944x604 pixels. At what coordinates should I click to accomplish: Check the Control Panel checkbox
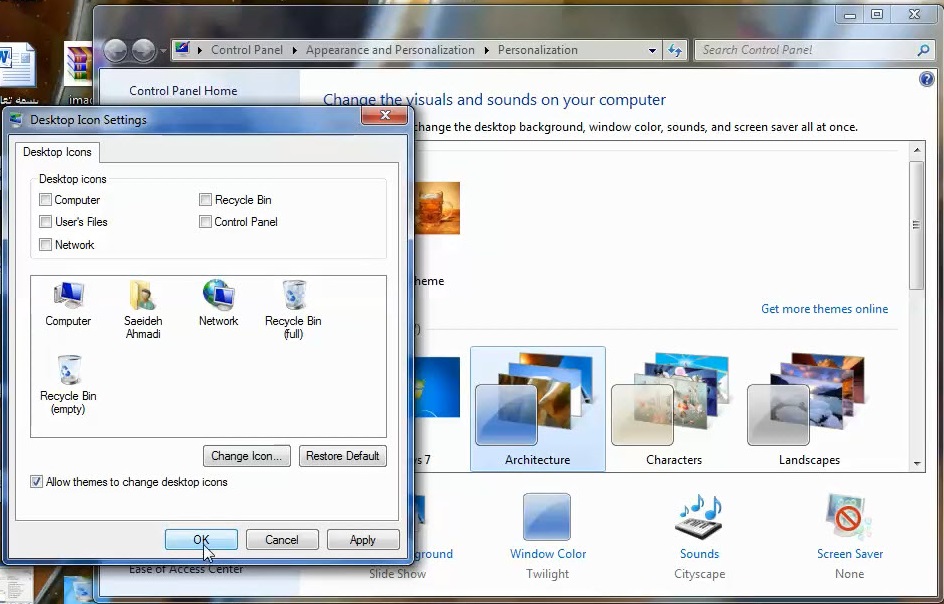pyautogui.click(x=205, y=222)
